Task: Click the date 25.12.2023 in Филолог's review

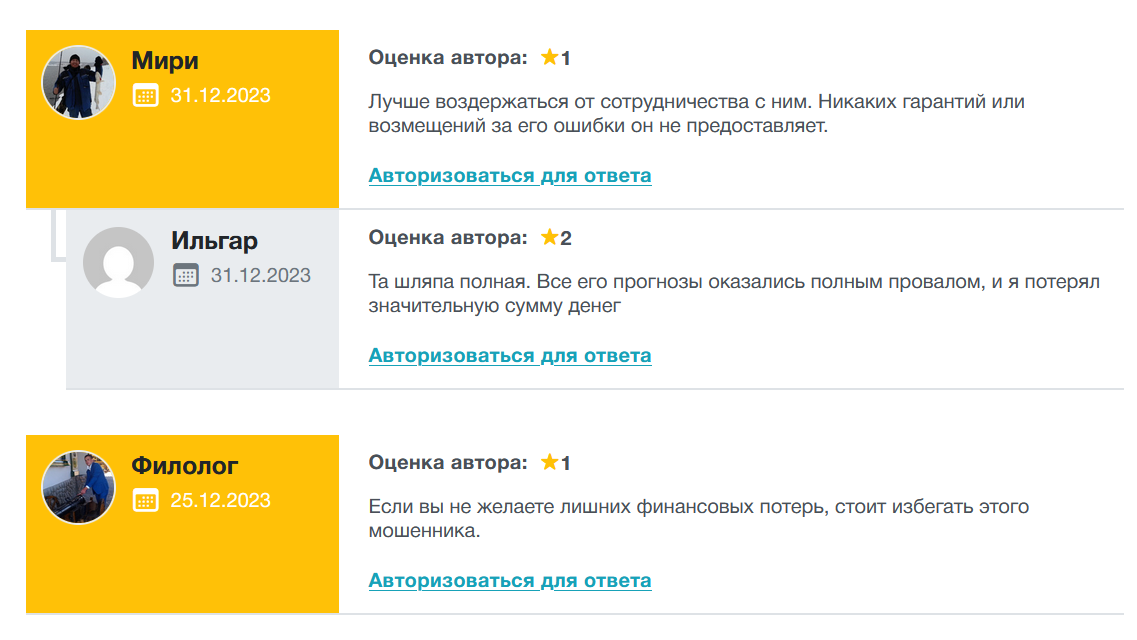Action: point(220,500)
